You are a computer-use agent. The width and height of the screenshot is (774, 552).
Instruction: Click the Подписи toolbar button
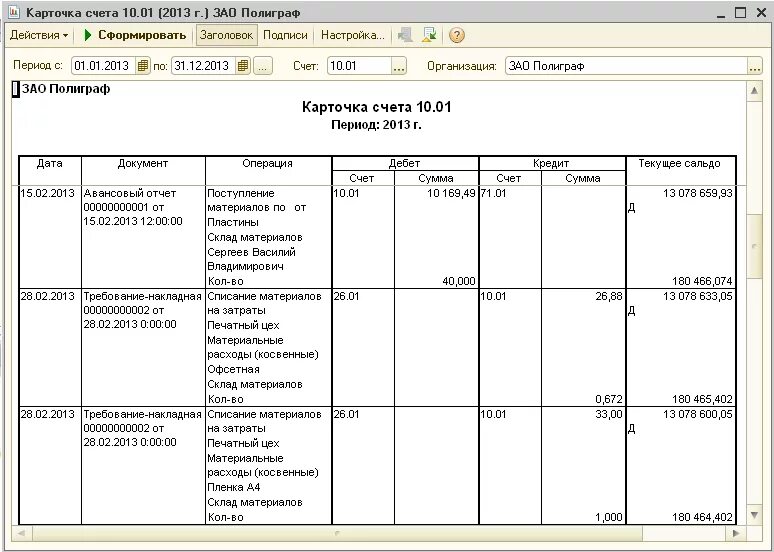pos(285,35)
